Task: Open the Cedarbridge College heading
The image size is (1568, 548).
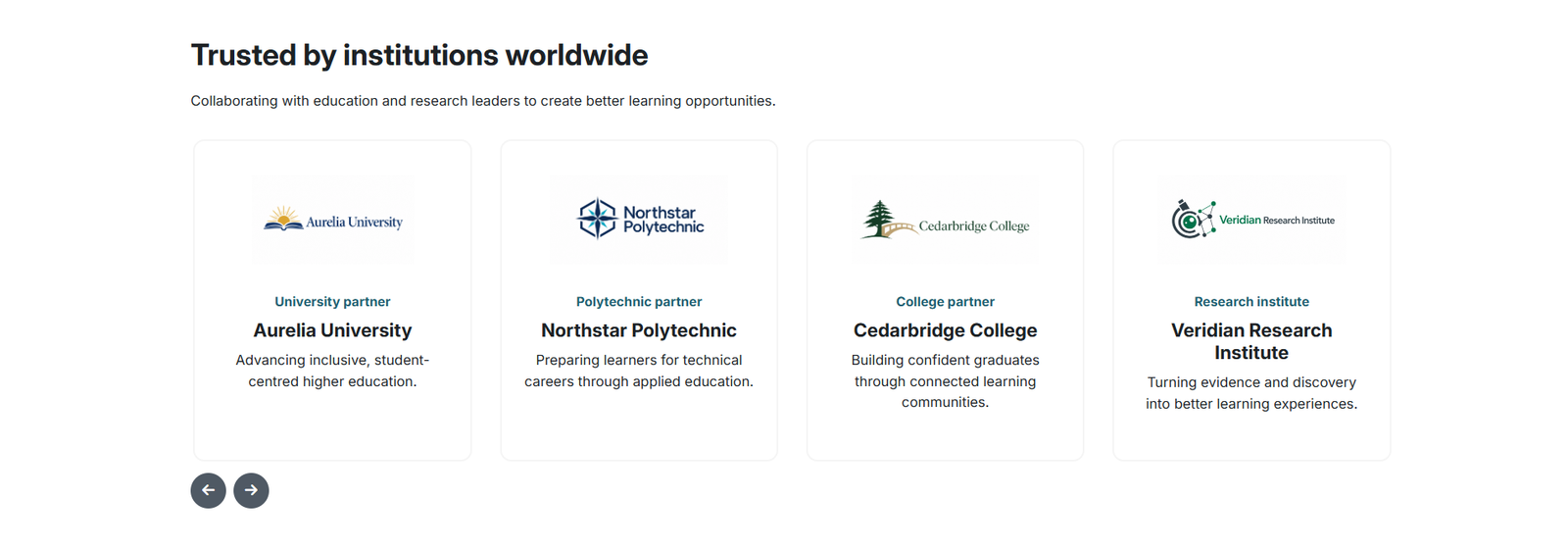Action: pyautogui.click(x=946, y=330)
